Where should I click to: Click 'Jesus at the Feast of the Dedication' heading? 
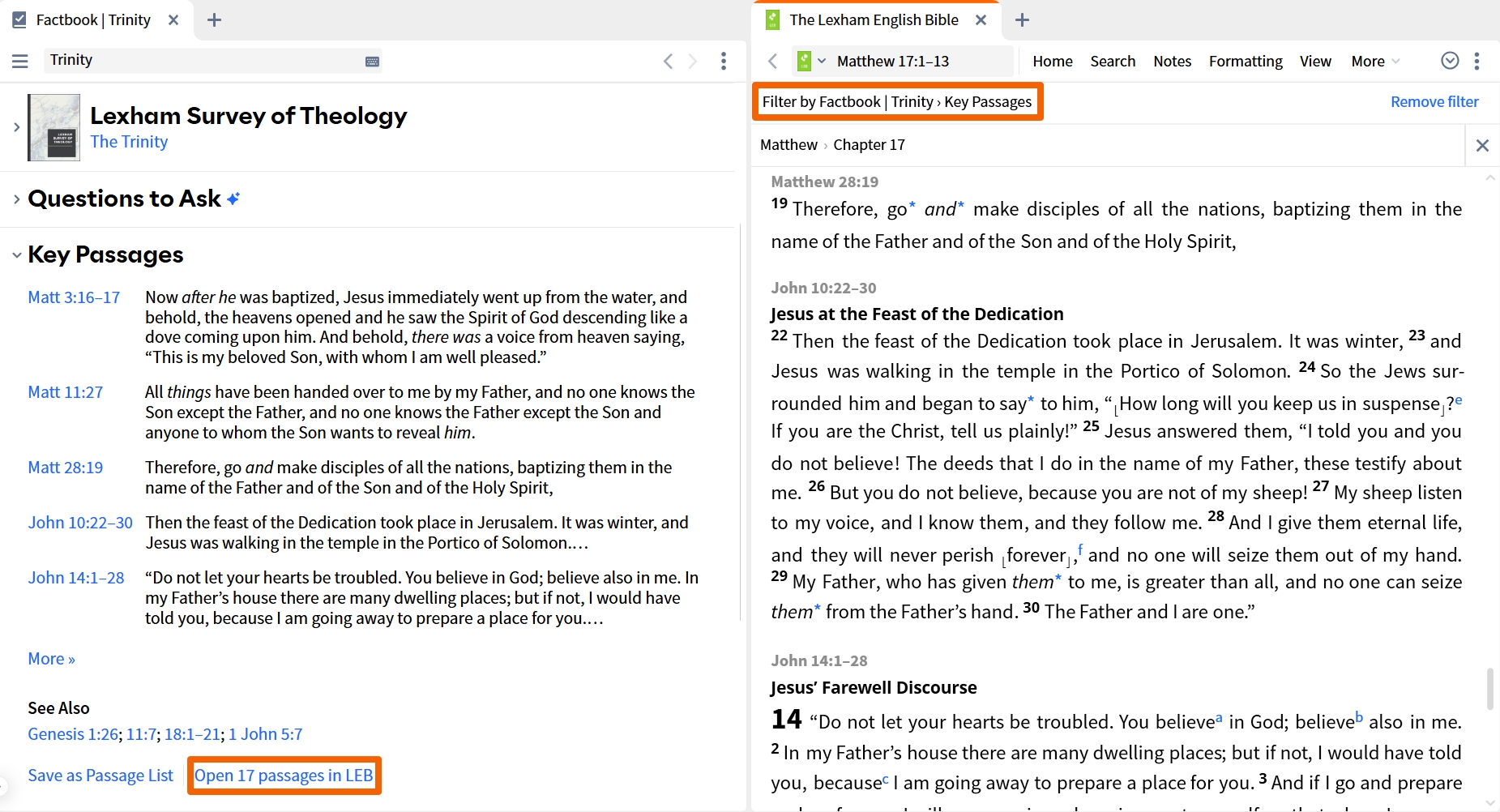pyautogui.click(x=917, y=314)
